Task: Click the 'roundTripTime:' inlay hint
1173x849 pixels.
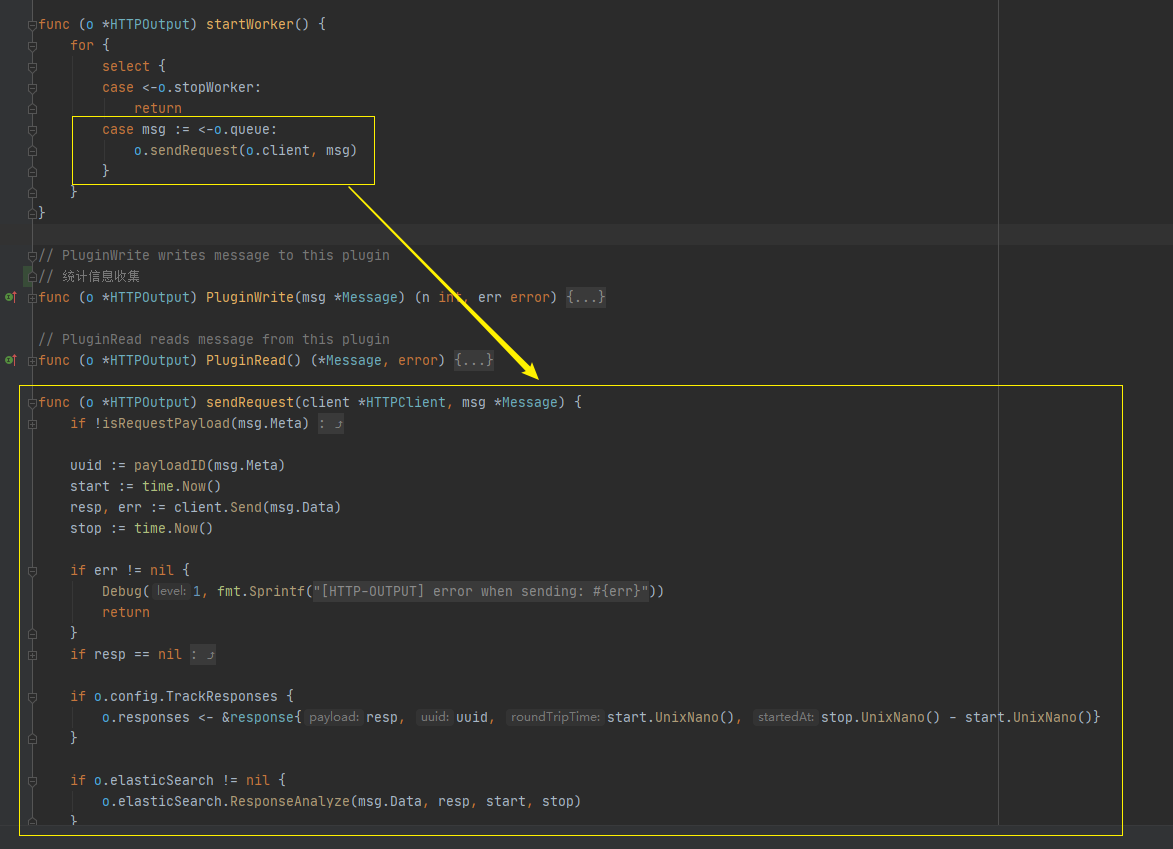Action: coord(555,717)
